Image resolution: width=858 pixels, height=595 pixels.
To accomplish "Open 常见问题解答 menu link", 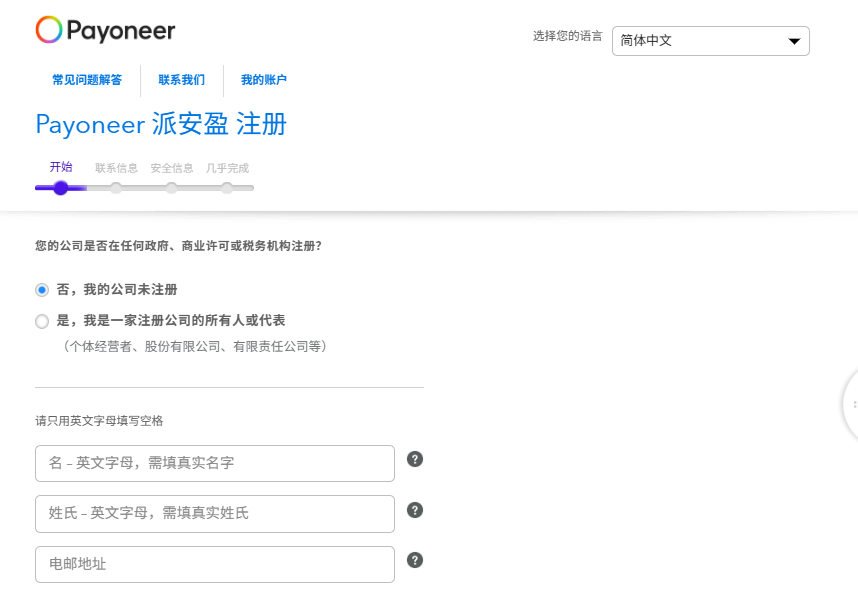I will (87, 80).
